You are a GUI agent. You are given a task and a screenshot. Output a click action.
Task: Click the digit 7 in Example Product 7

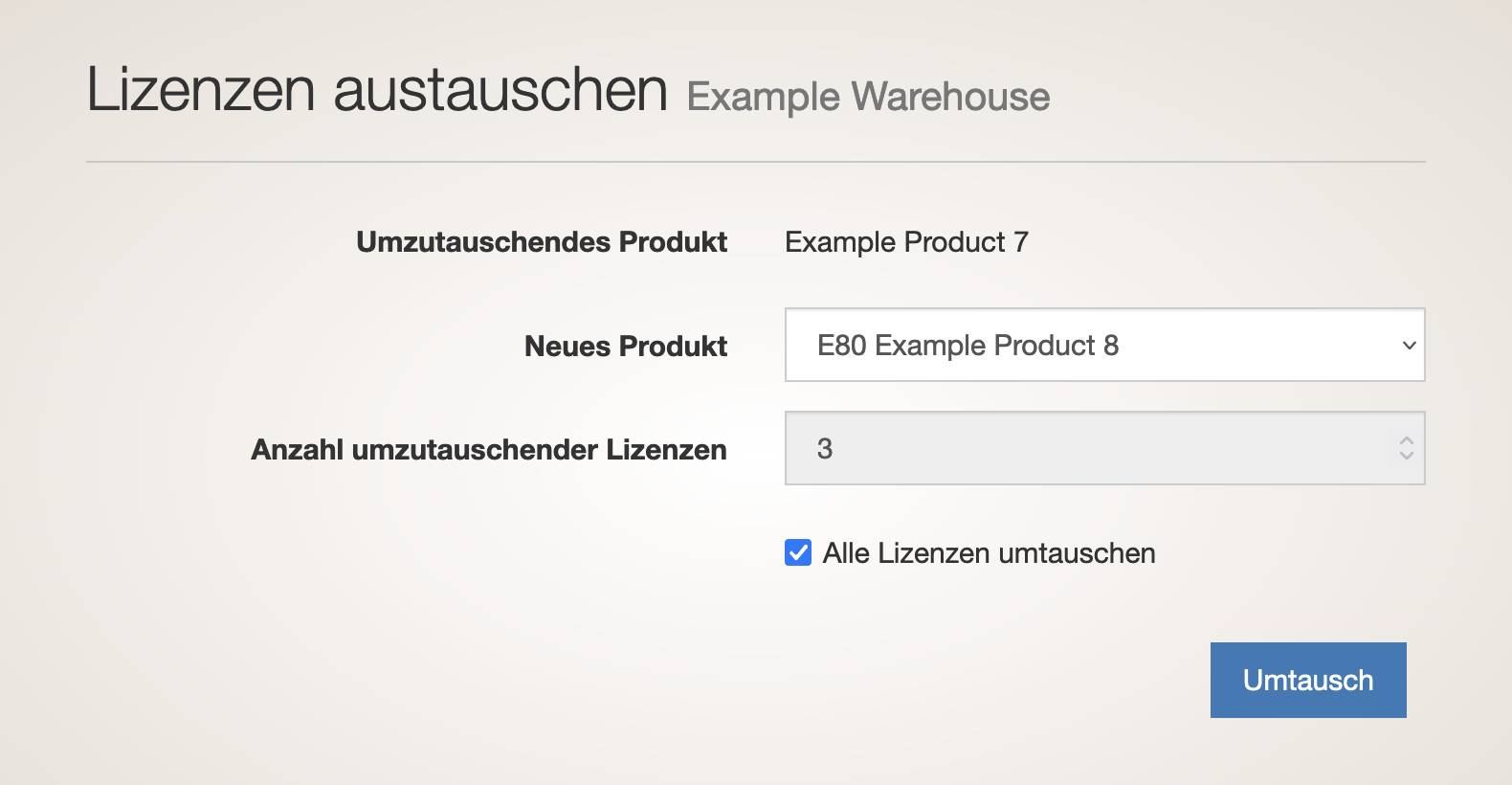[x=1021, y=242]
